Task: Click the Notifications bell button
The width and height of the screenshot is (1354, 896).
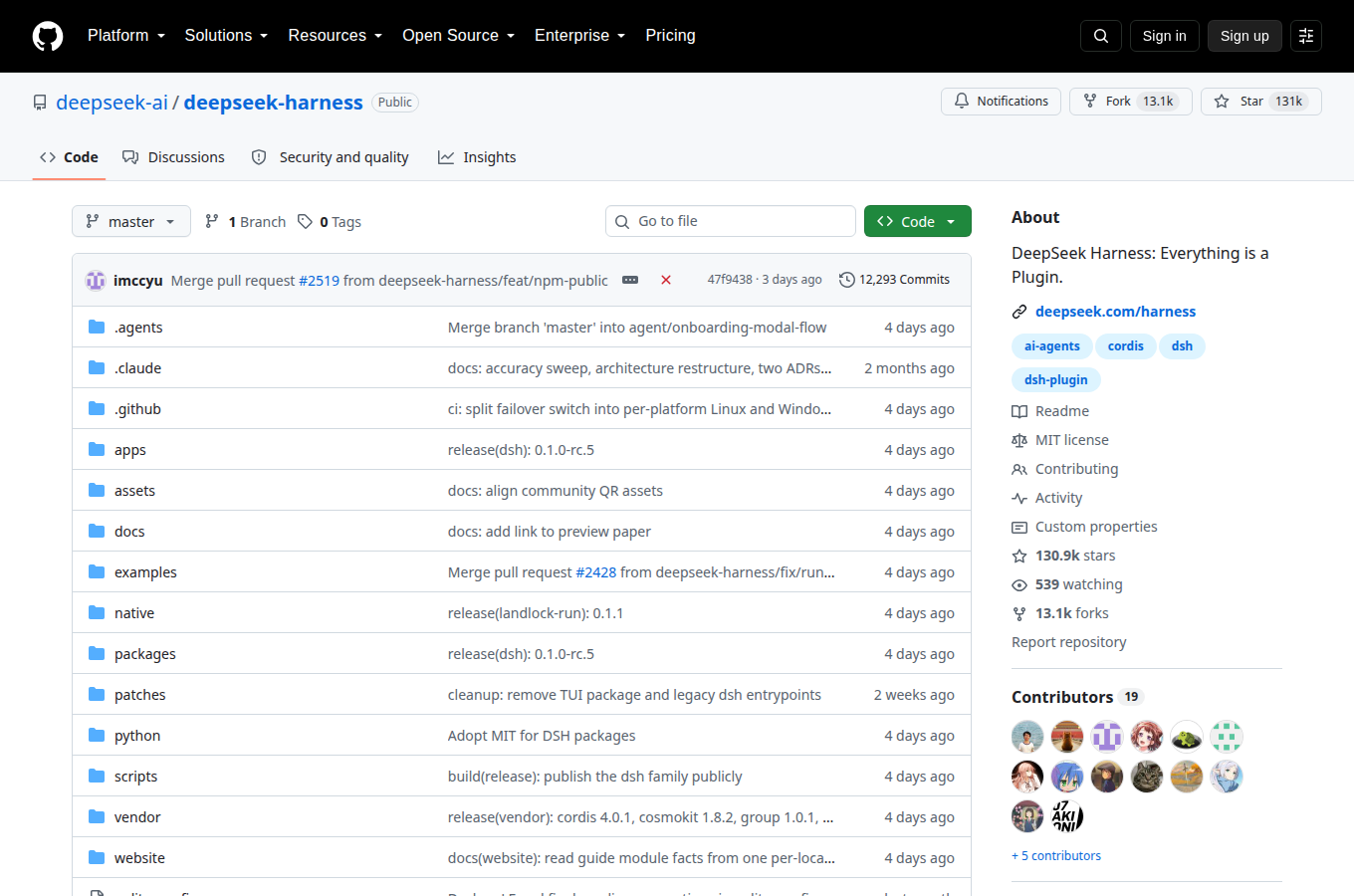Action: (x=1001, y=102)
